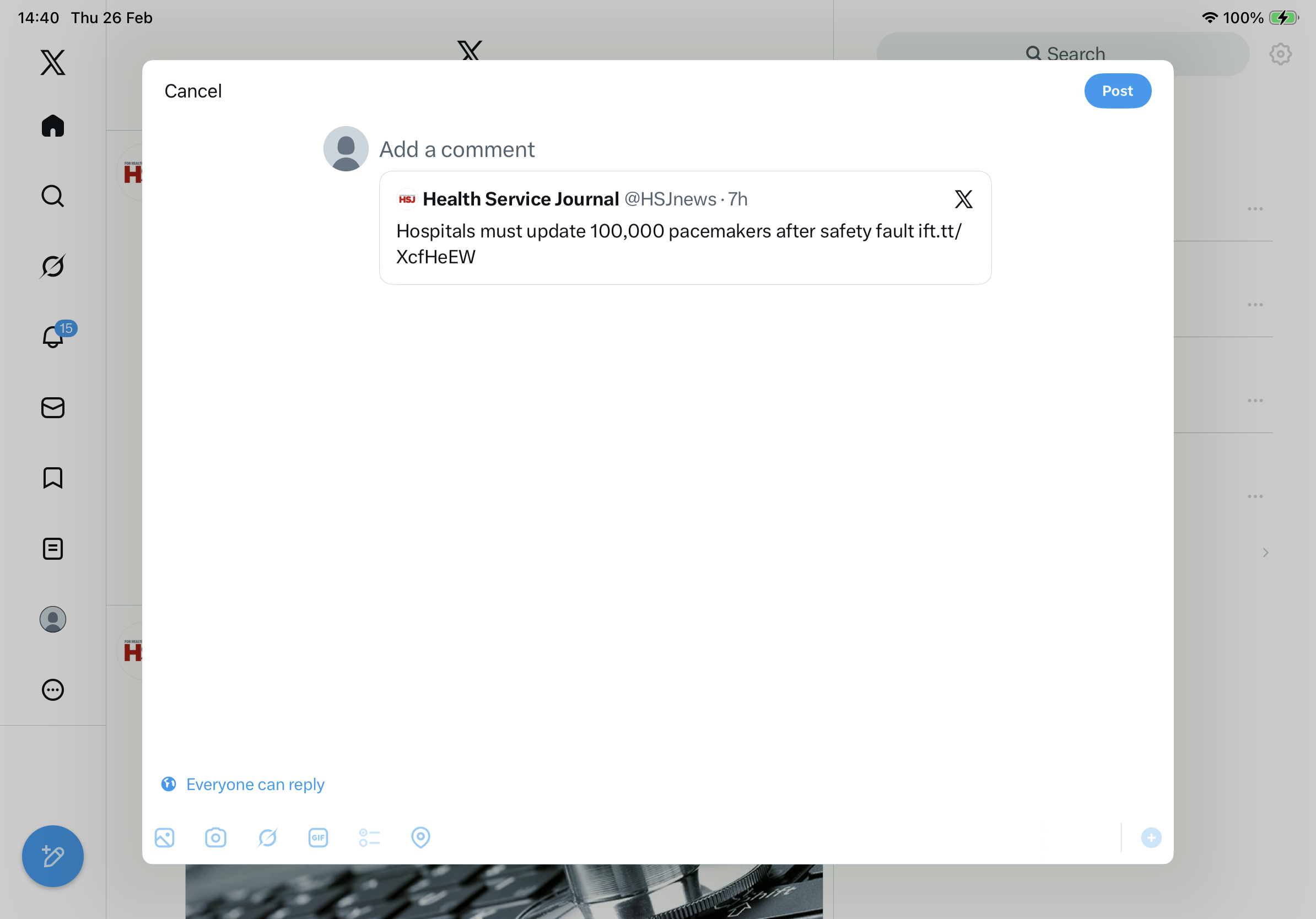Viewport: 1316px width, 919px height.
Task: Open Notifications with the 15 badge
Action: point(53,336)
